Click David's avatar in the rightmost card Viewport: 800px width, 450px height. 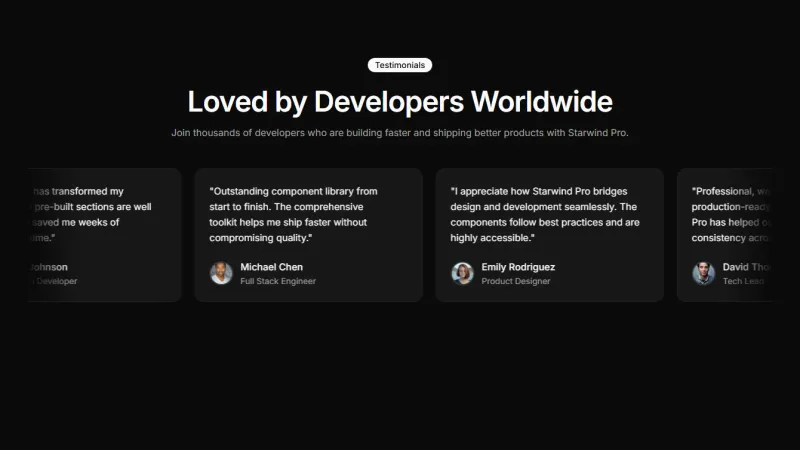(x=704, y=273)
